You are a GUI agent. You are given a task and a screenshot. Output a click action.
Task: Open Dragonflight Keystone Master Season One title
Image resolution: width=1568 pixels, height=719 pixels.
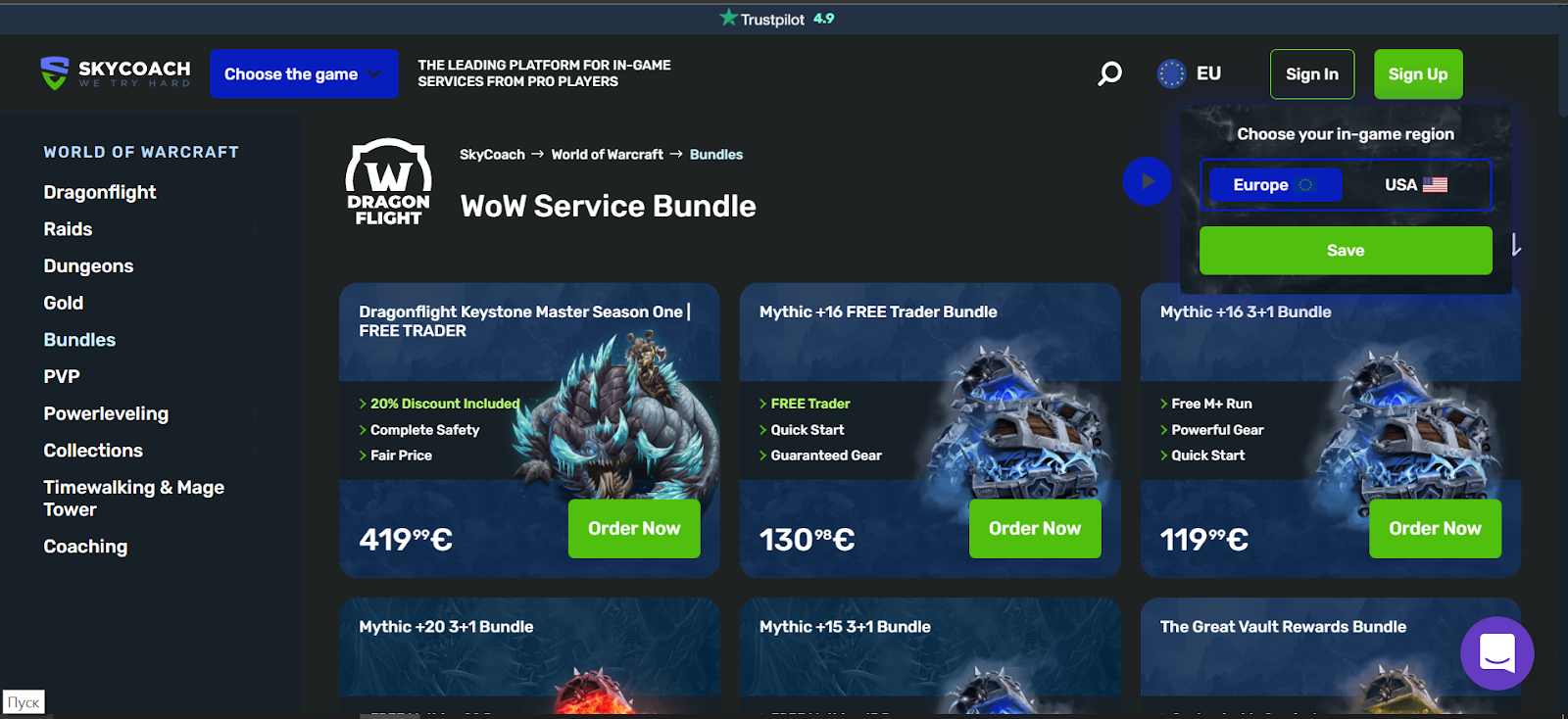[x=524, y=321]
